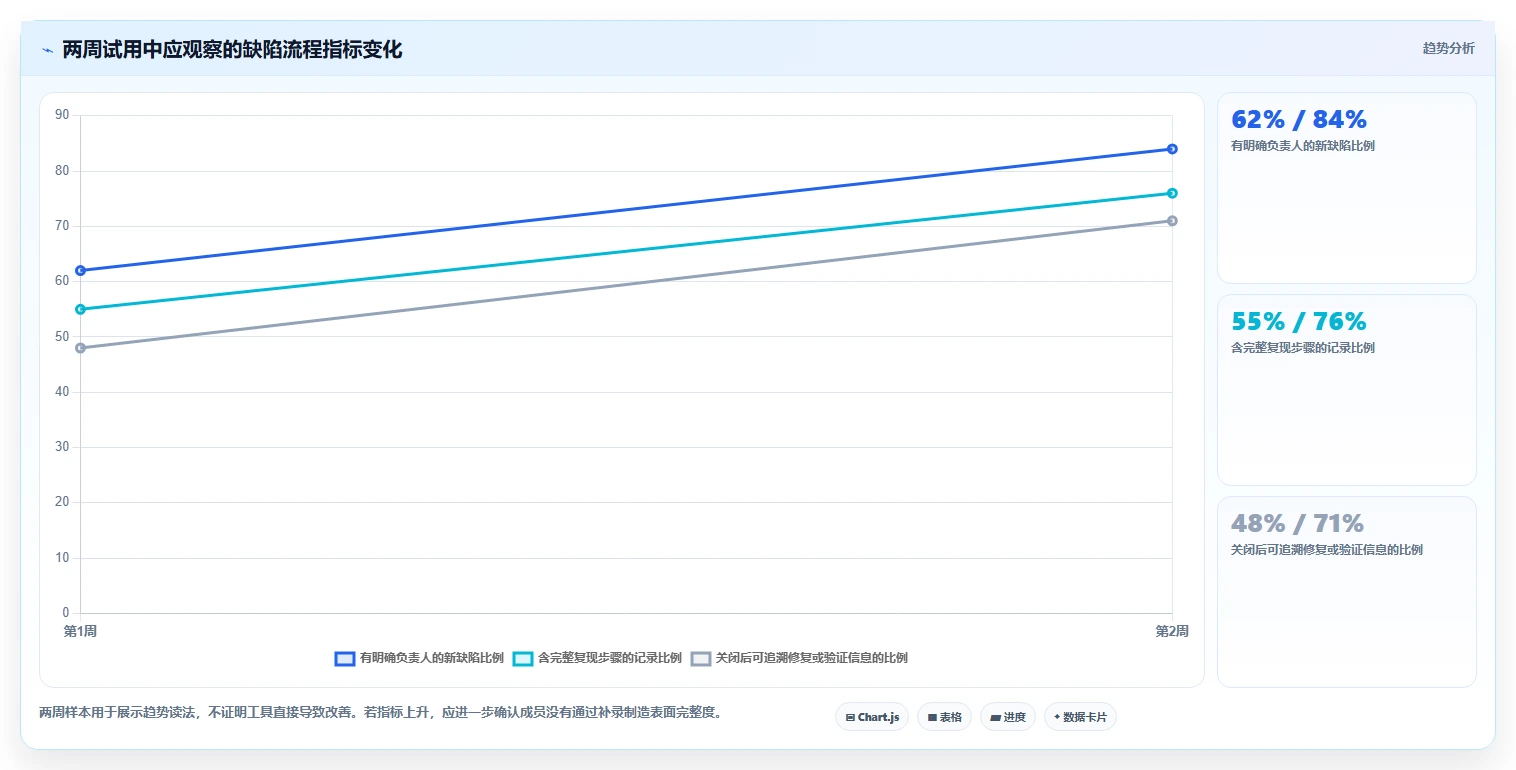Click the gray data point at 第1周
The width and height of the screenshot is (1516, 770).
click(80, 348)
